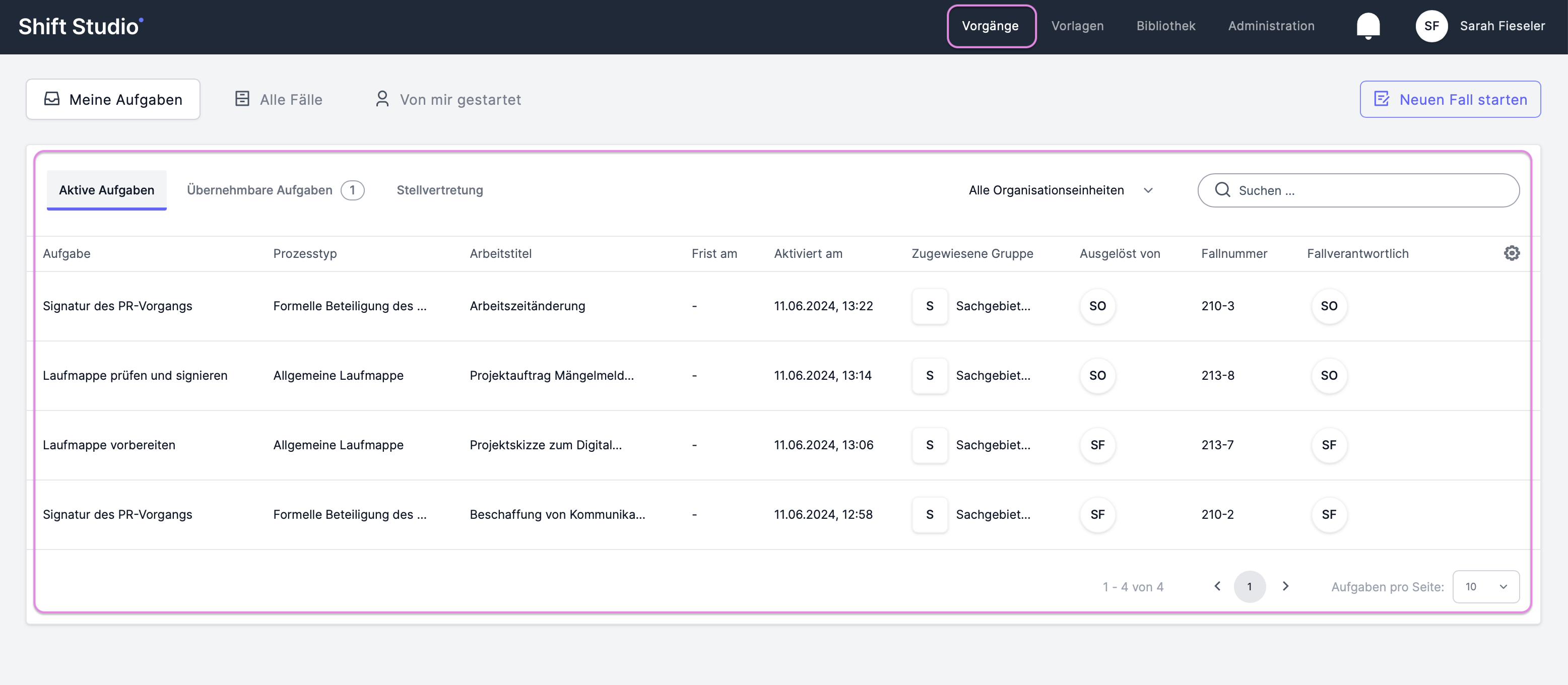1568x685 pixels.
Task: Click Arbeitstitel Projektauftrag Mängelmeld...
Action: coord(552,375)
